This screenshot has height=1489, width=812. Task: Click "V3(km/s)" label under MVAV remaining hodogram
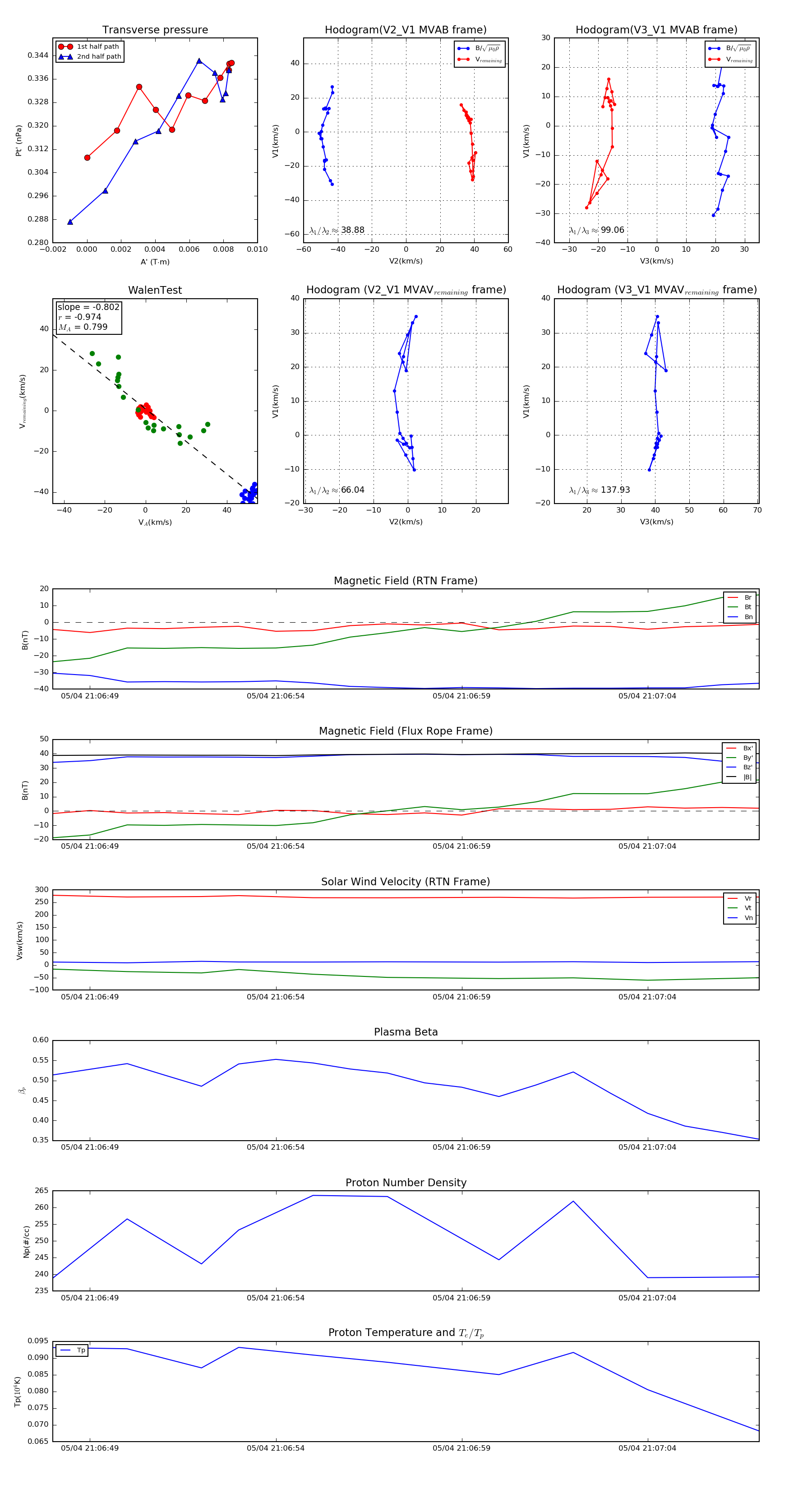656,522
